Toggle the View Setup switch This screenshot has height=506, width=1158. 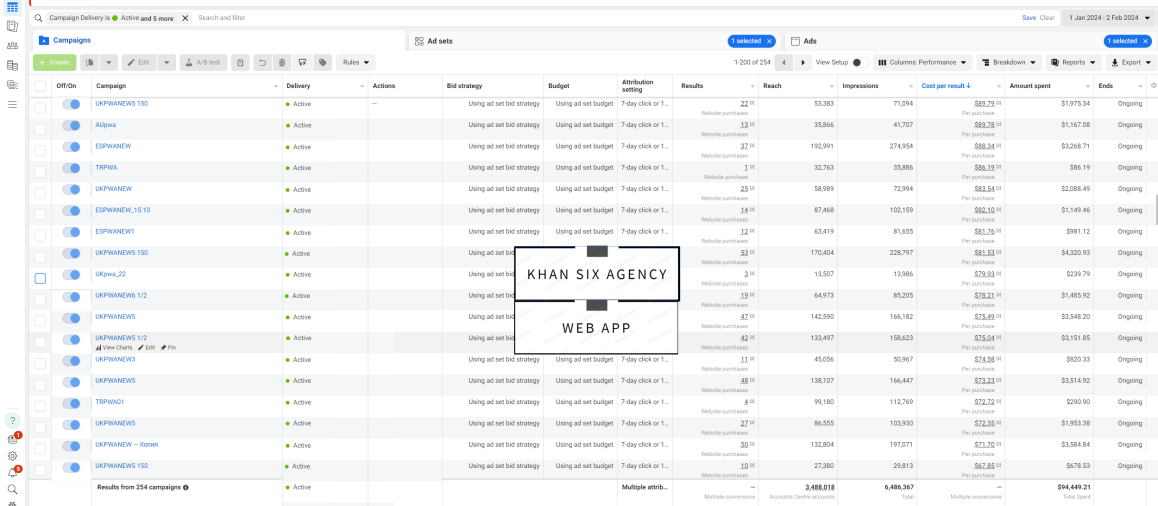860,63
